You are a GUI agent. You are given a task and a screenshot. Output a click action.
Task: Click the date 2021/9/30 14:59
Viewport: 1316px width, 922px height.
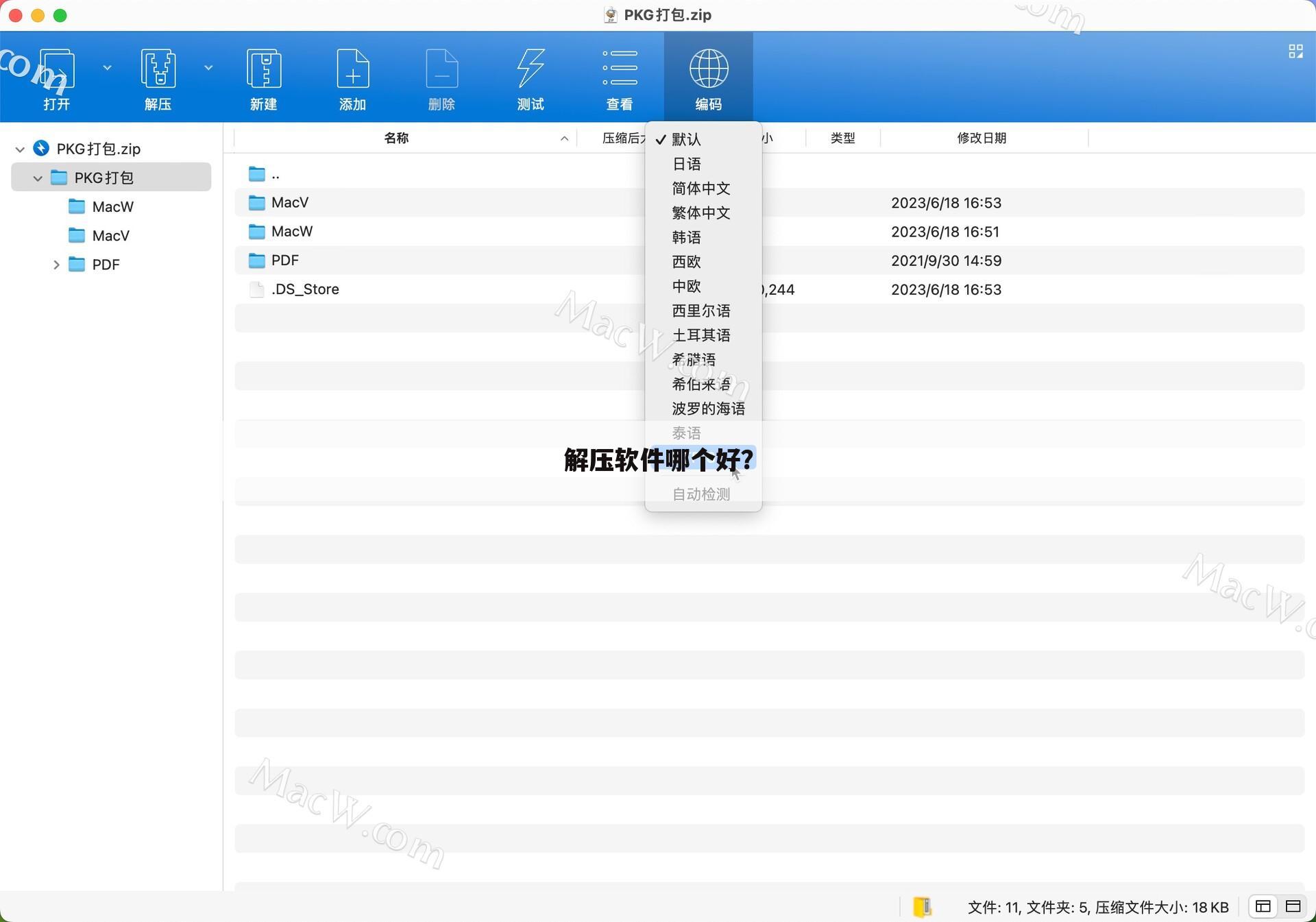click(946, 260)
